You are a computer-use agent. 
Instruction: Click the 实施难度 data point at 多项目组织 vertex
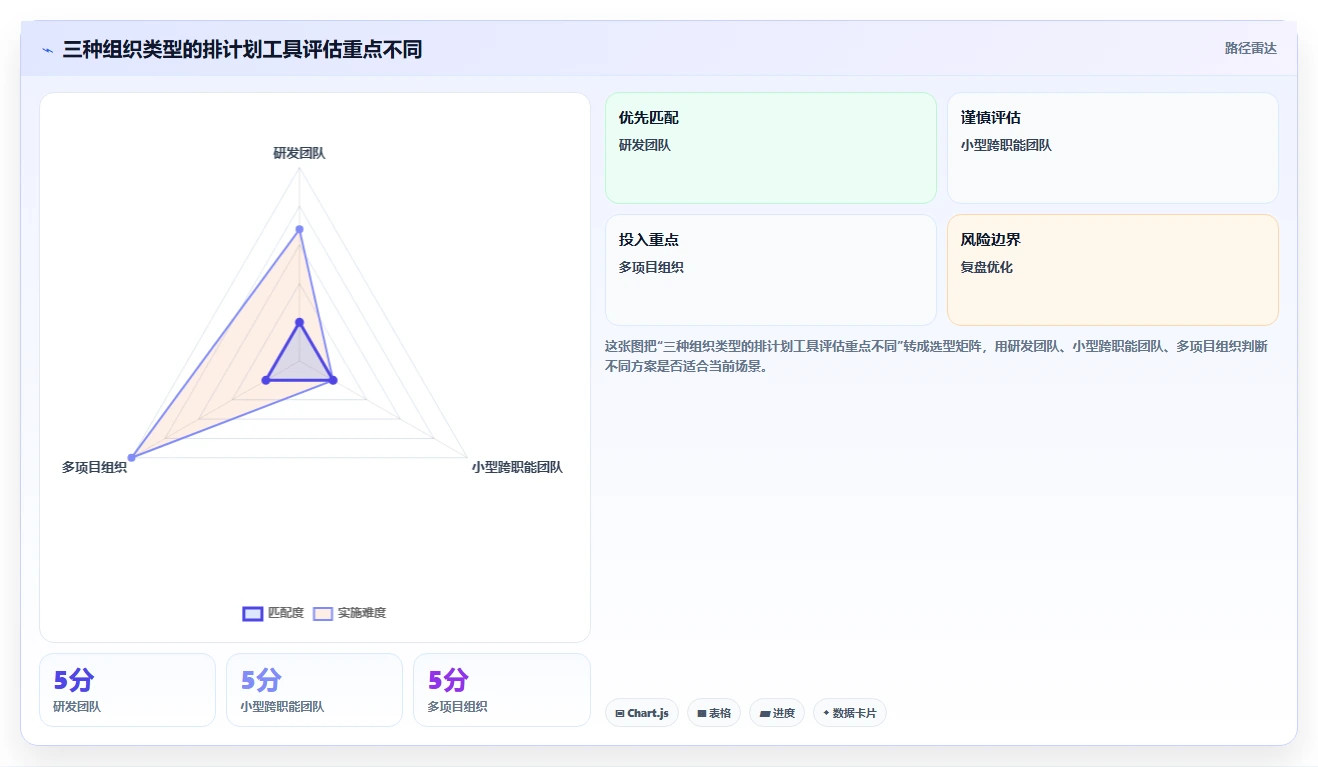coord(132,457)
